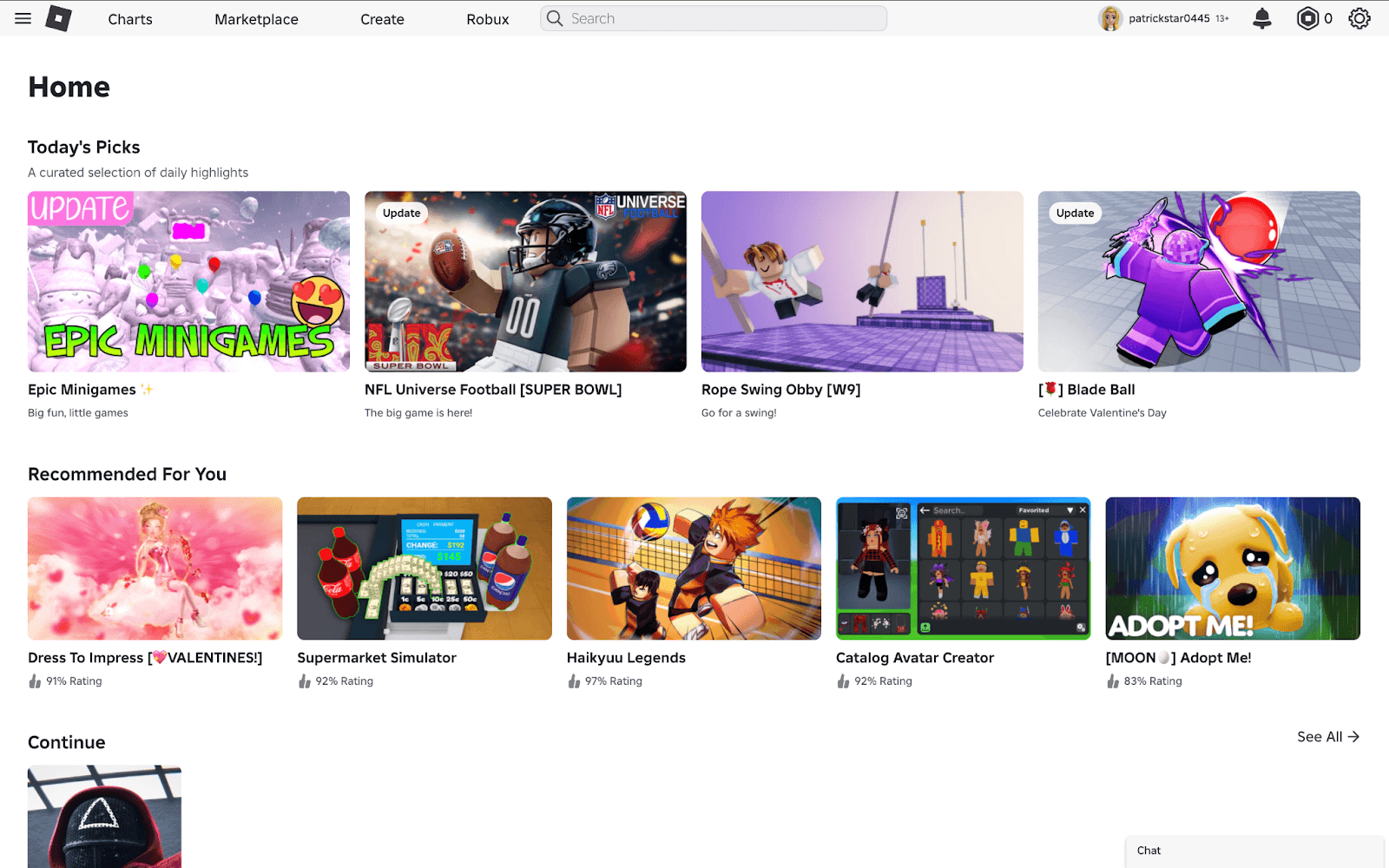Click the Update badge on Blade Ball

(x=1075, y=214)
